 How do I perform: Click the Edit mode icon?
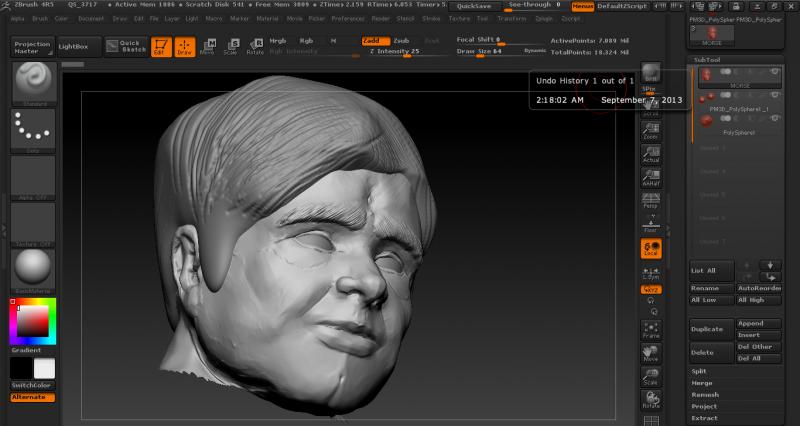(x=162, y=46)
